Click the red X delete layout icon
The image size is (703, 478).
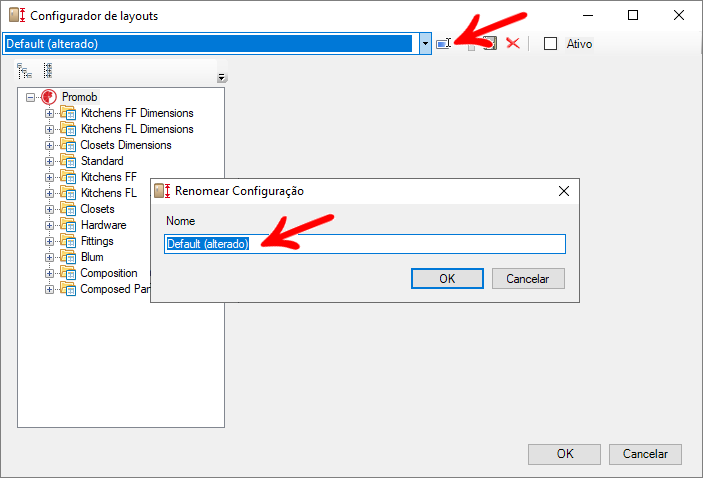512,44
